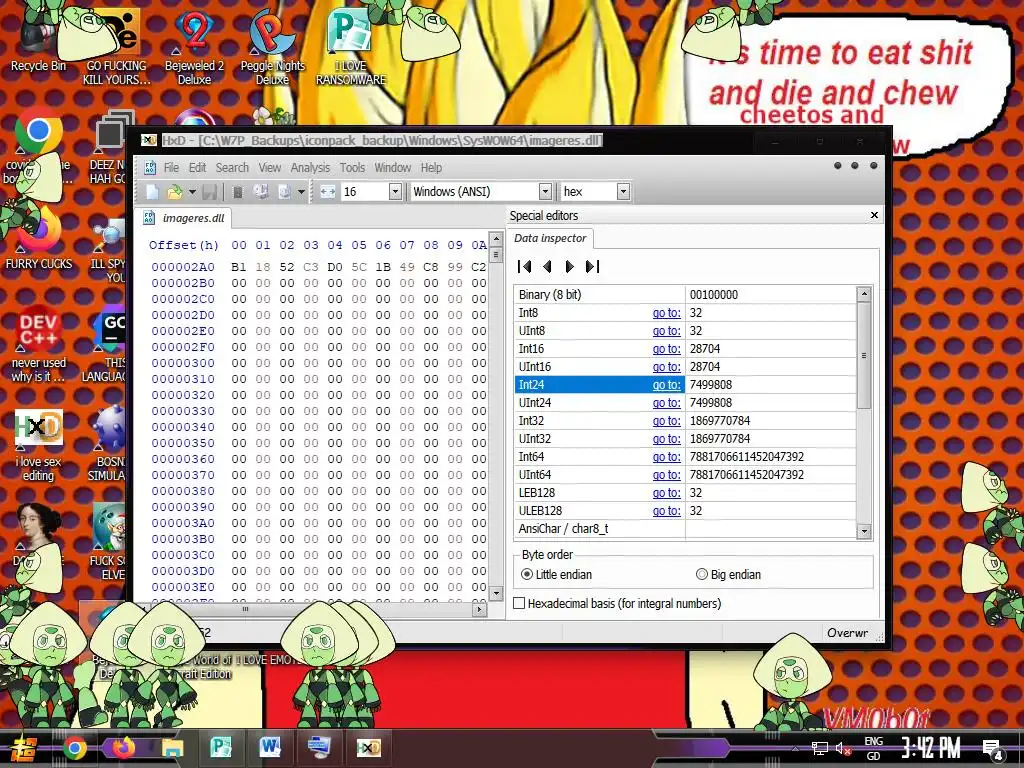Click the clock showing 3:42 PM
Image resolution: width=1024 pixels, height=768 pixels.
click(931, 748)
